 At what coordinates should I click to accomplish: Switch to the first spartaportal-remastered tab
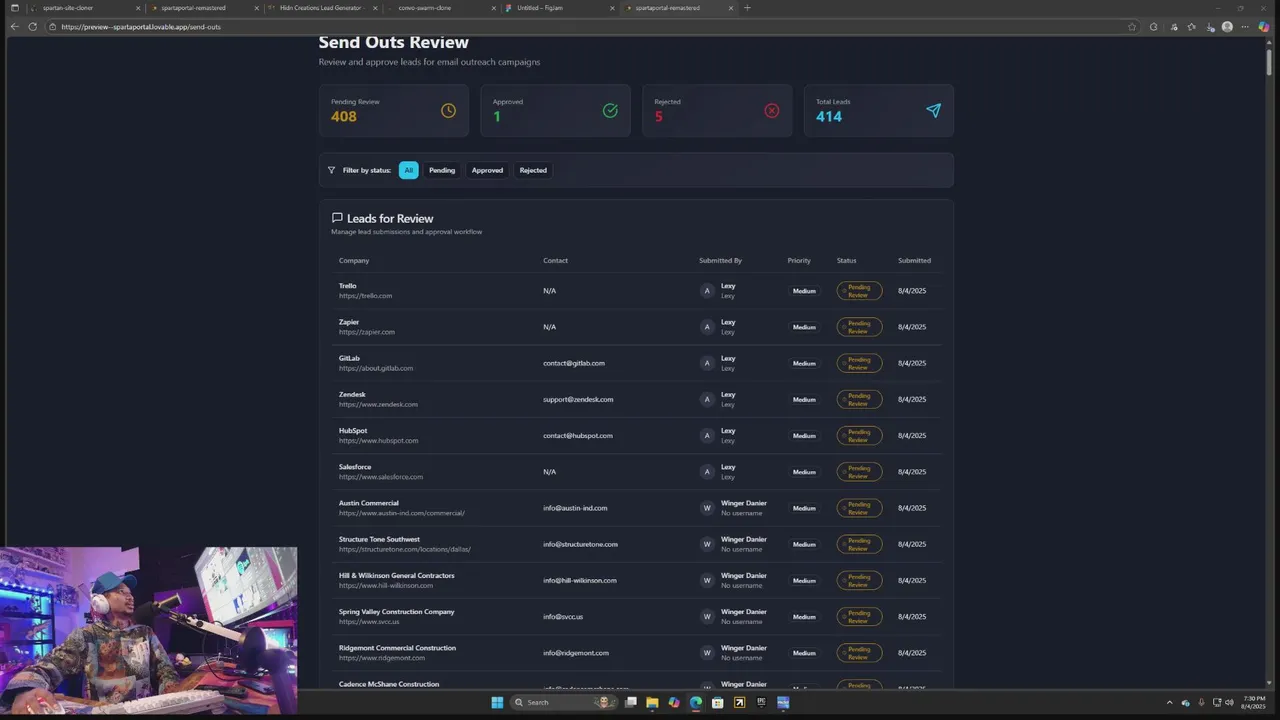(x=203, y=8)
